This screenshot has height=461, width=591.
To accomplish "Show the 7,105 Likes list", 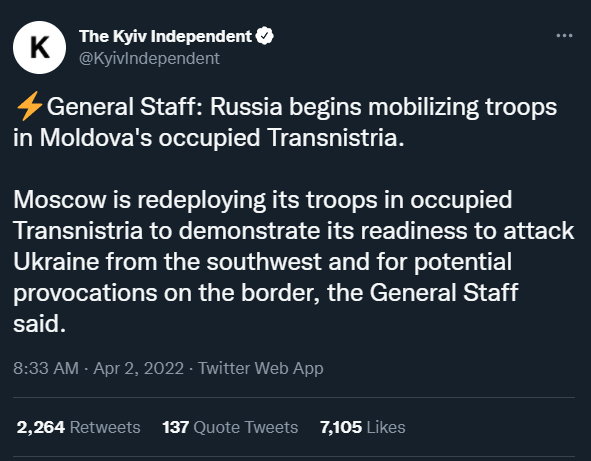I will (x=363, y=427).
